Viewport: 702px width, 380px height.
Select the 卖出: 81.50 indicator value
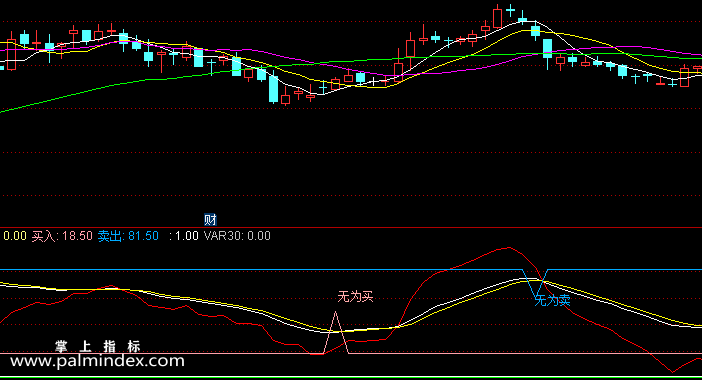coord(128,236)
